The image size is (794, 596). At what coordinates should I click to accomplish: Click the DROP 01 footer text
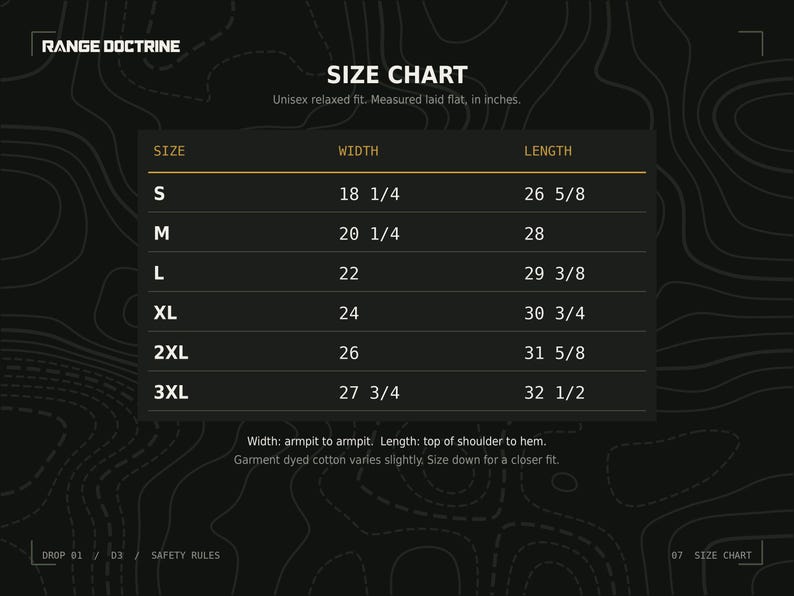click(62, 555)
